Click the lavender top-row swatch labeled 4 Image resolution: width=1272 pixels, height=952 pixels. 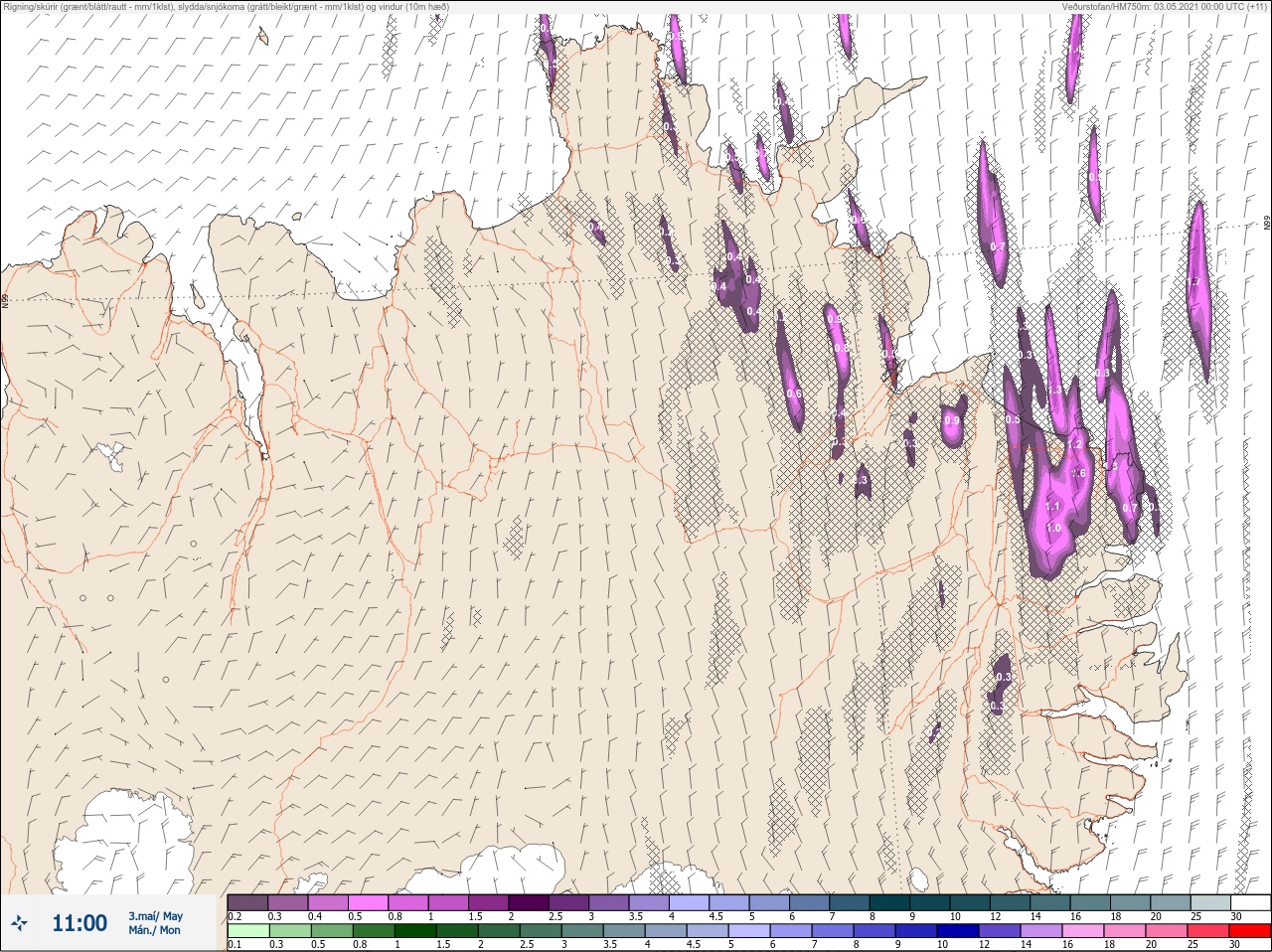(689, 902)
